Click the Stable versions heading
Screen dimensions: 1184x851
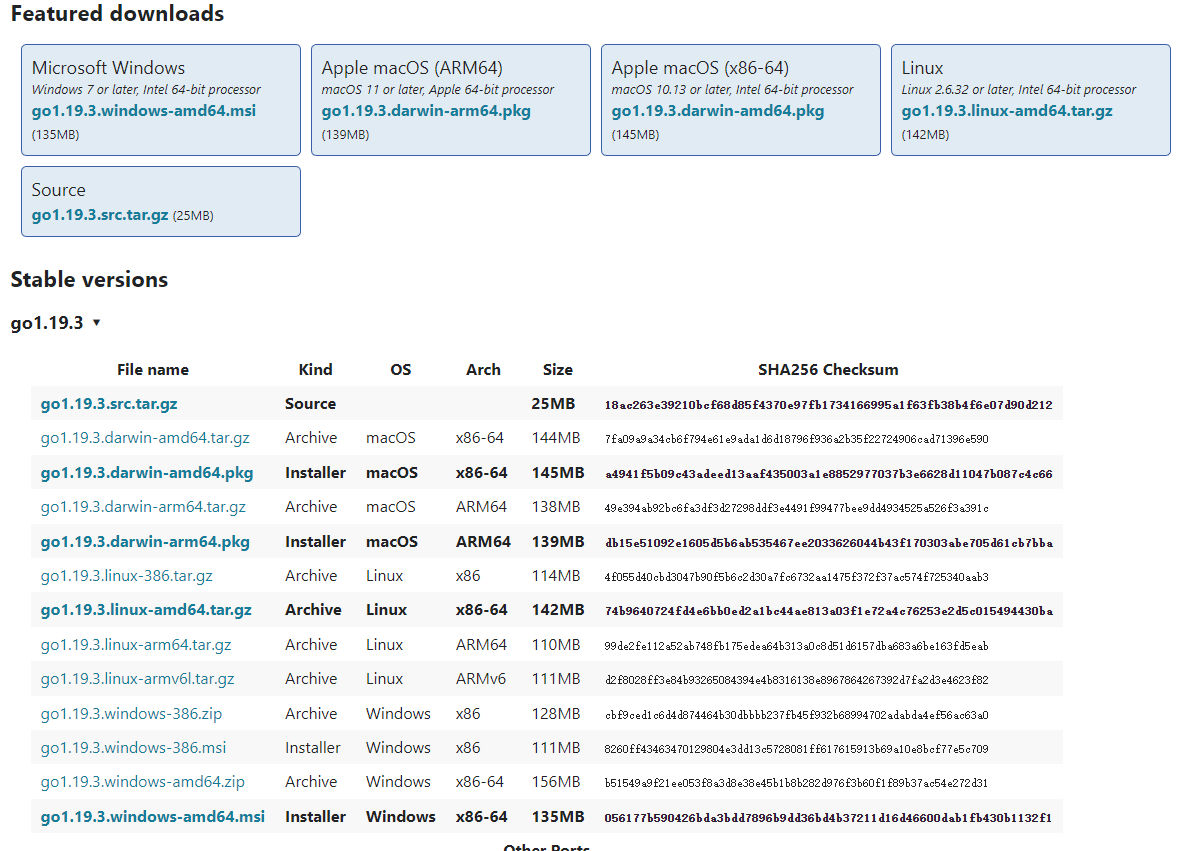pyautogui.click(x=89, y=279)
